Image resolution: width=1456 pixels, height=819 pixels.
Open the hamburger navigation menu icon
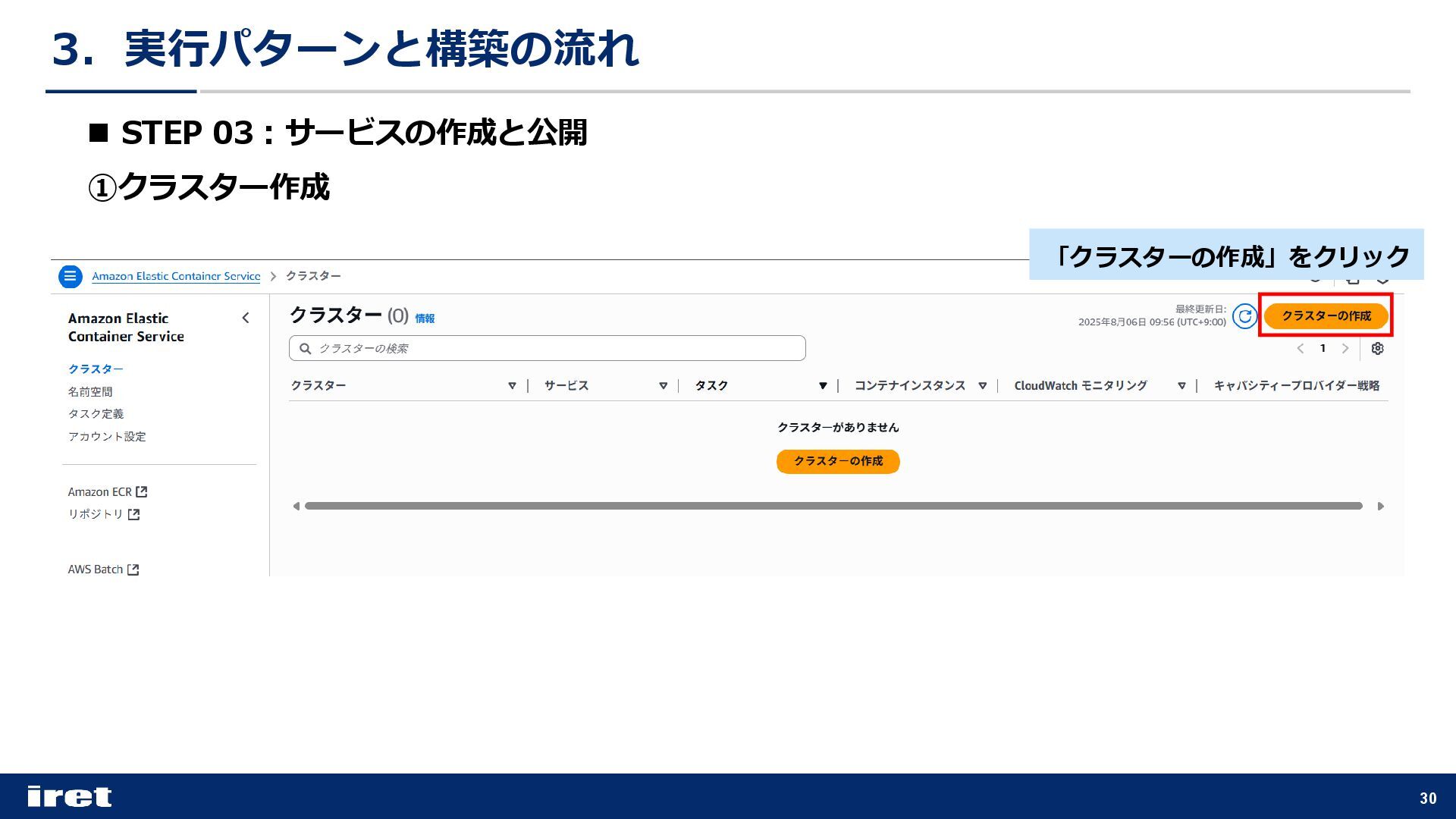[x=70, y=276]
